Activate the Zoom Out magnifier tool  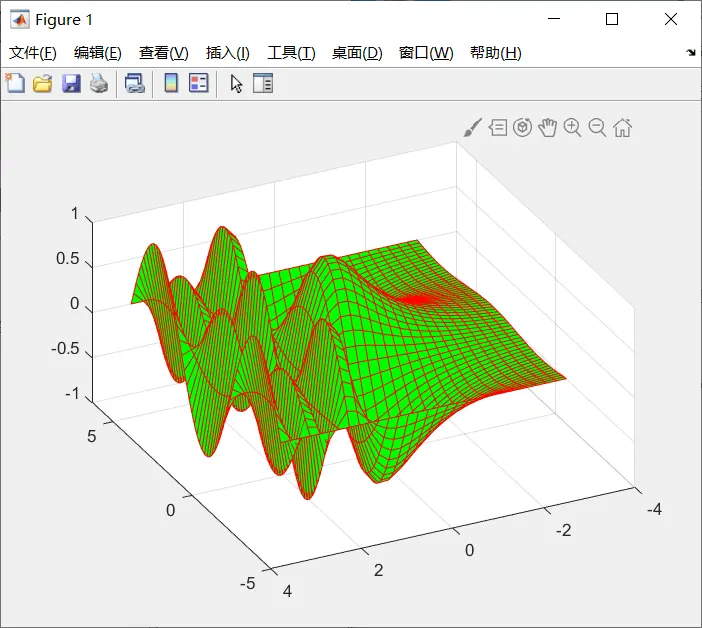click(x=597, y=128)
